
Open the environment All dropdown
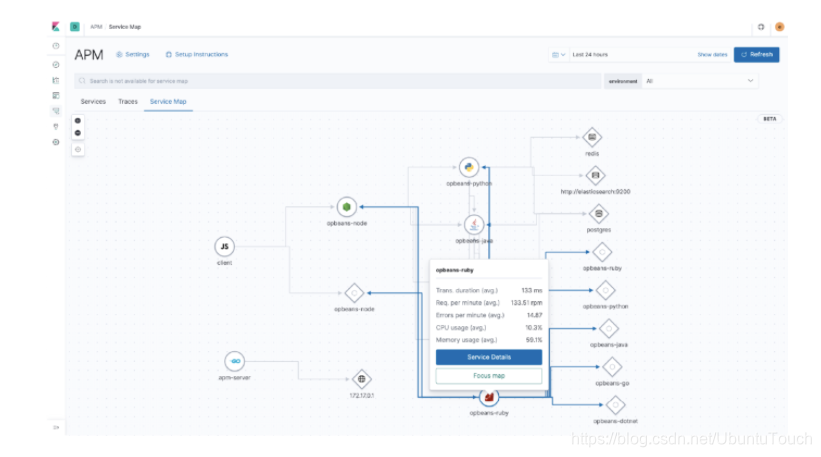700,81
